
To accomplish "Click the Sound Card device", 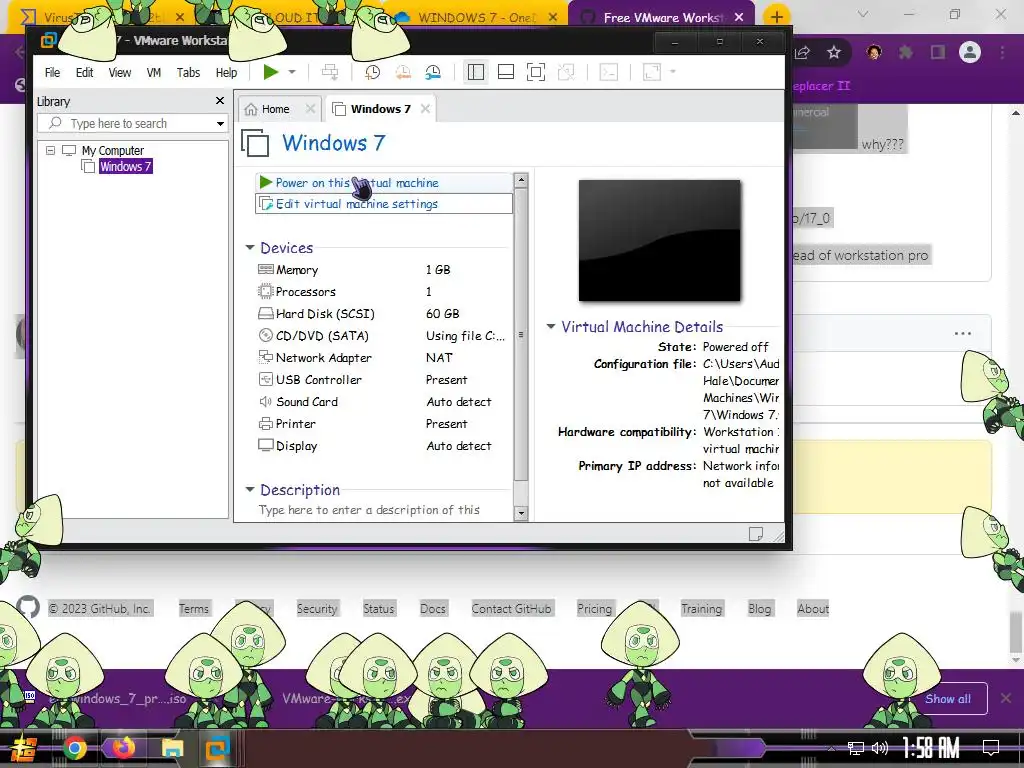I will pos(382,402).
